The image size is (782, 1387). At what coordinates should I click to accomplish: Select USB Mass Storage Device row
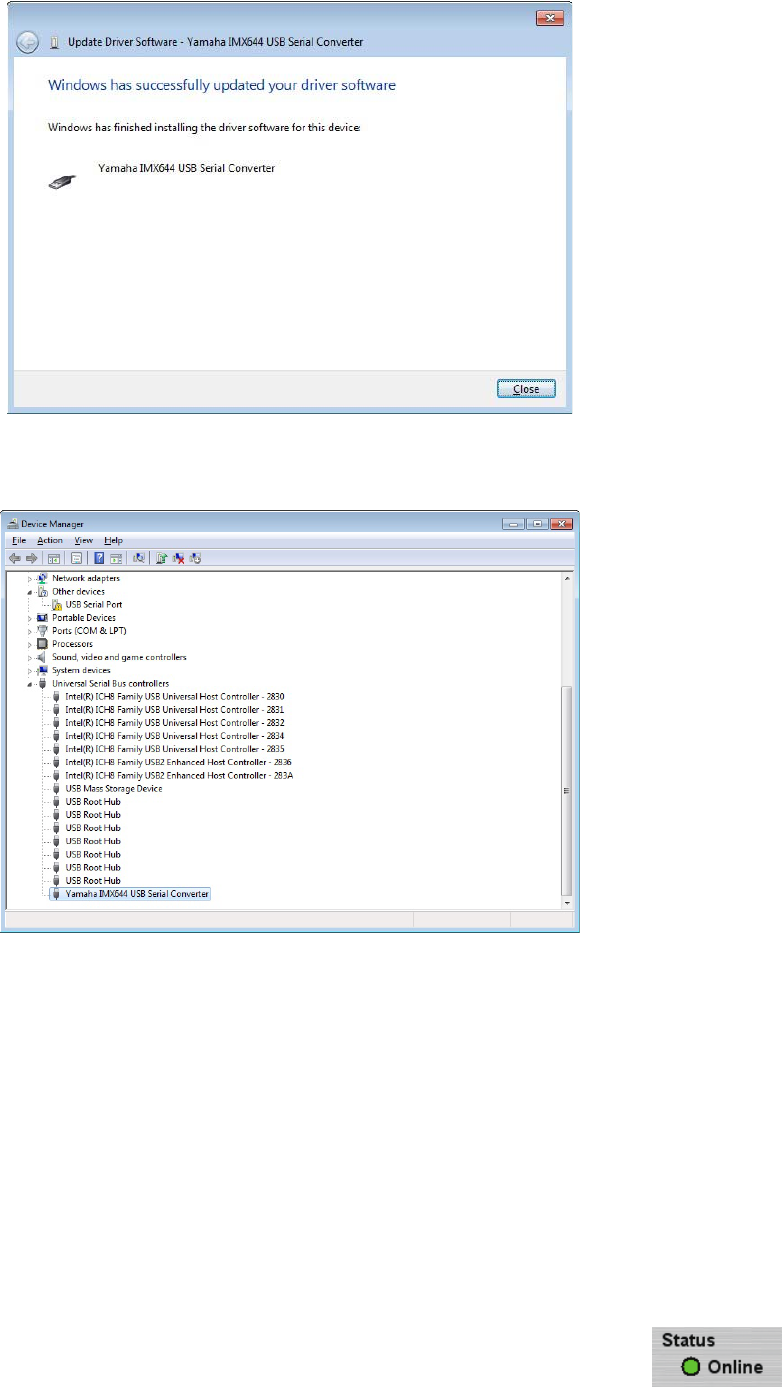[114, 789]
